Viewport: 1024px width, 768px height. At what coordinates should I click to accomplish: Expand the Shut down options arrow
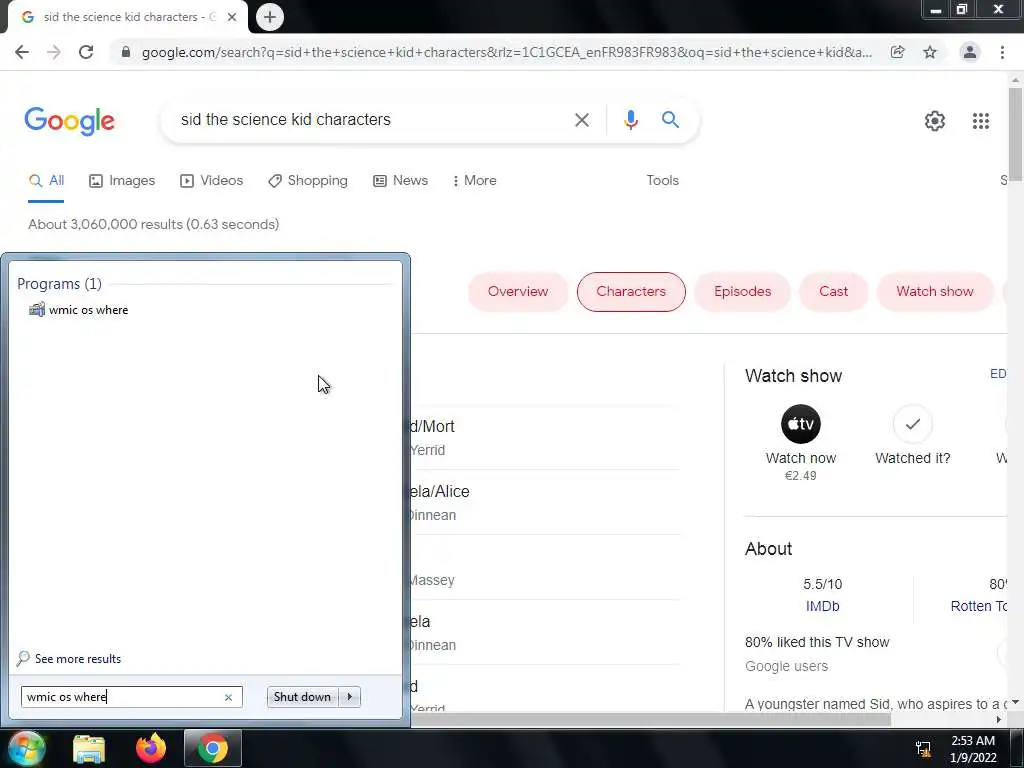pos(350,697)
